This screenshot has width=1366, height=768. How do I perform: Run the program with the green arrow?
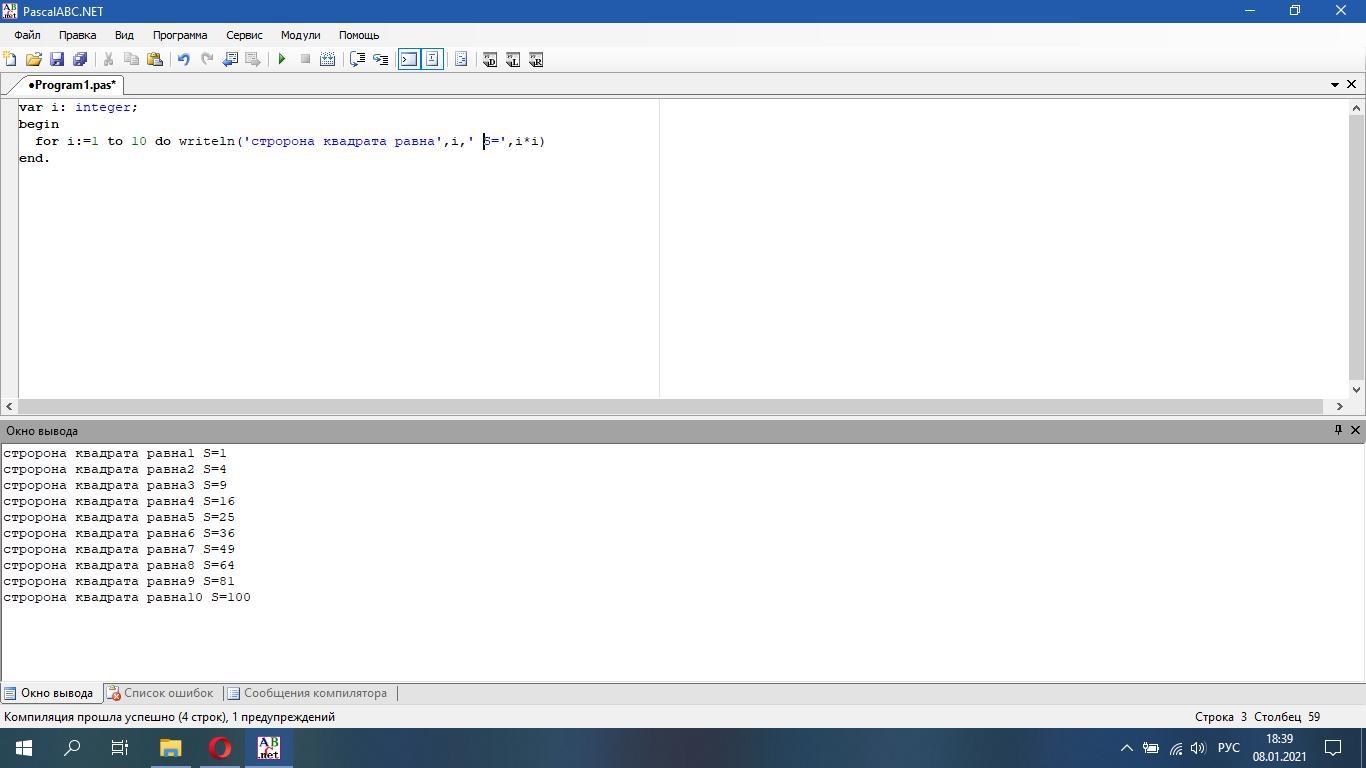click(x=282, y=60)
